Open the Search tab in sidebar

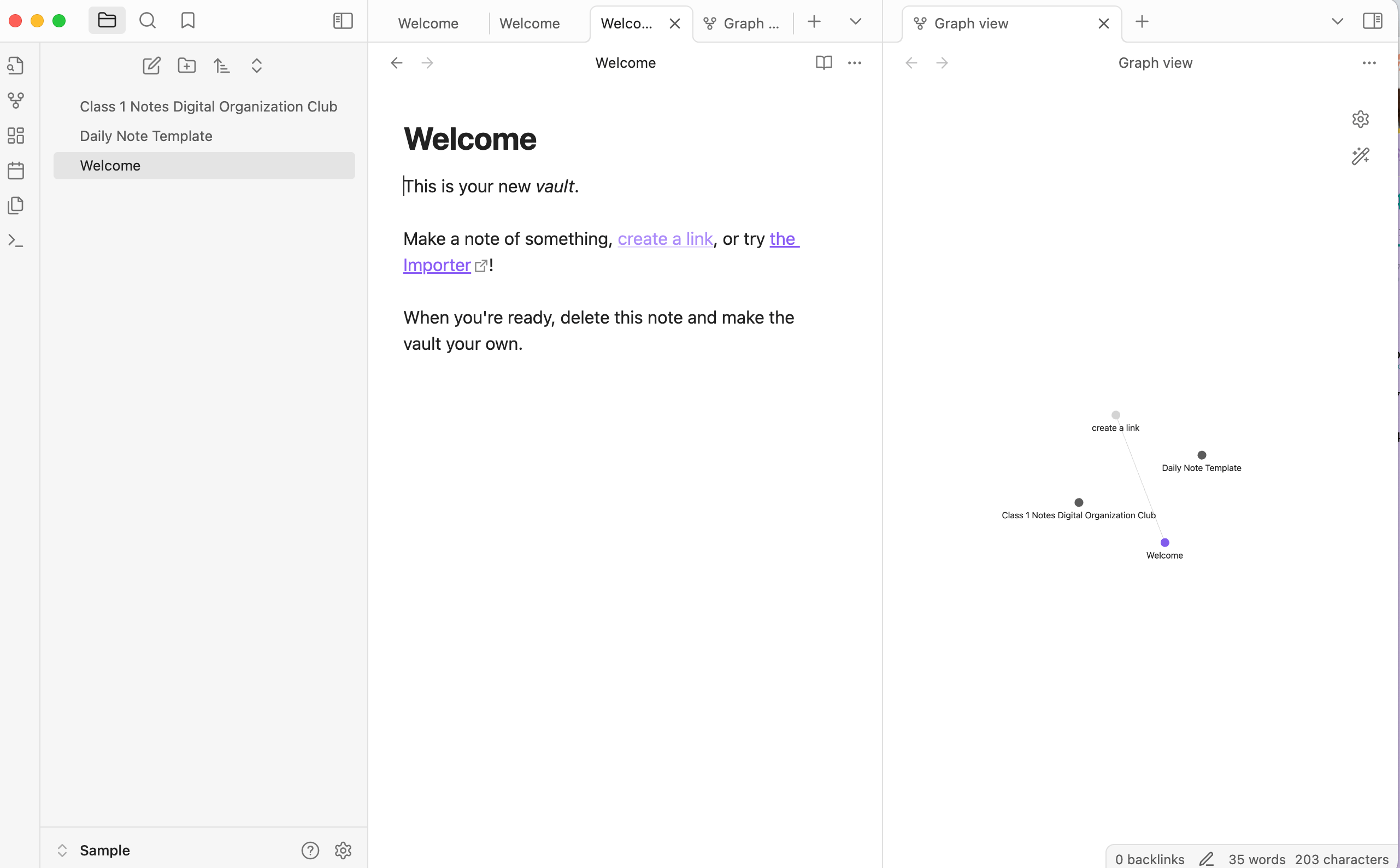pos(148,21)
